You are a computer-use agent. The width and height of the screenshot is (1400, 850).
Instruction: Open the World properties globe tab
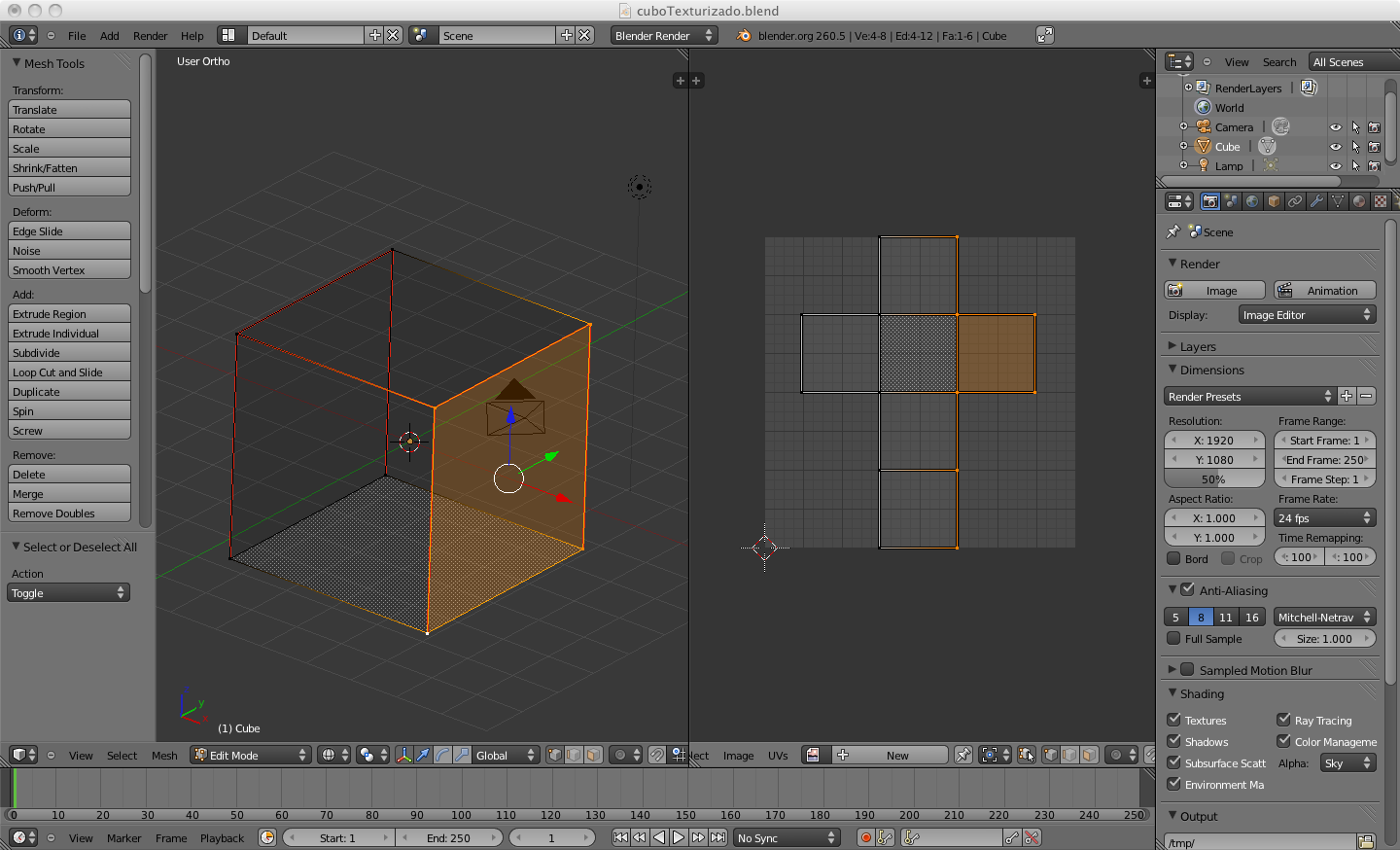pyautogui.click(x=1252, y=201)
